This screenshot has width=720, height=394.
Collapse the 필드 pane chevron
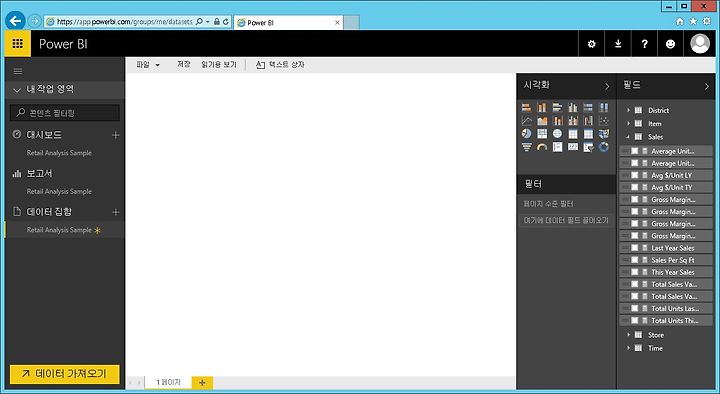pos(706,86)
